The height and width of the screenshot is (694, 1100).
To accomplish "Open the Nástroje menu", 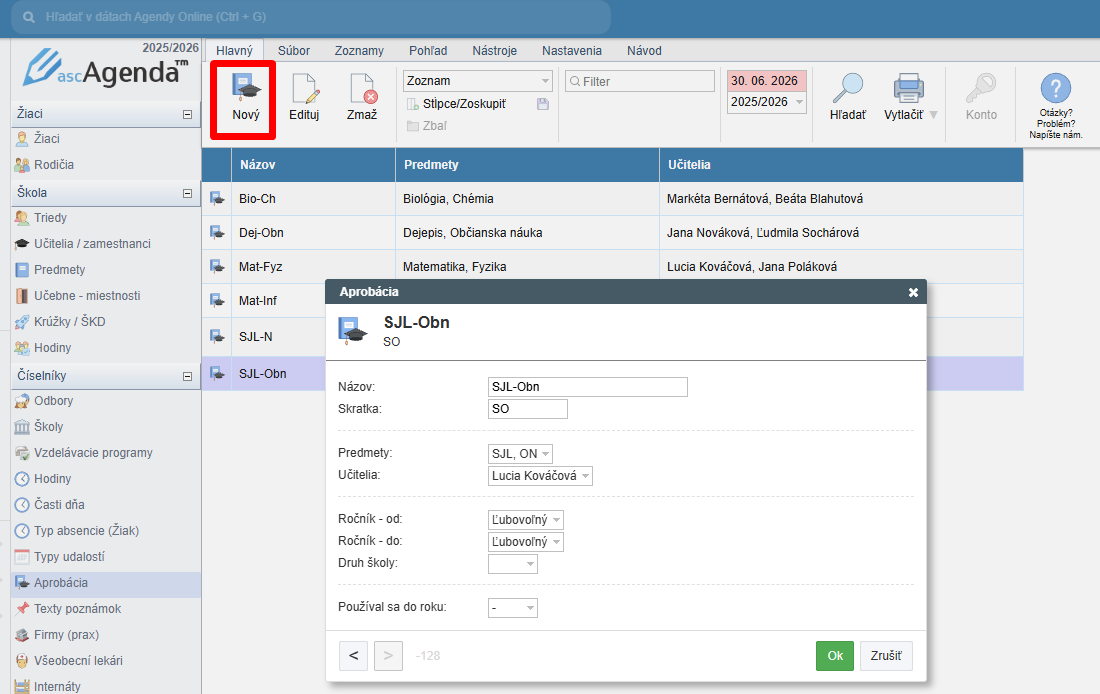I will tap(495, 51).
